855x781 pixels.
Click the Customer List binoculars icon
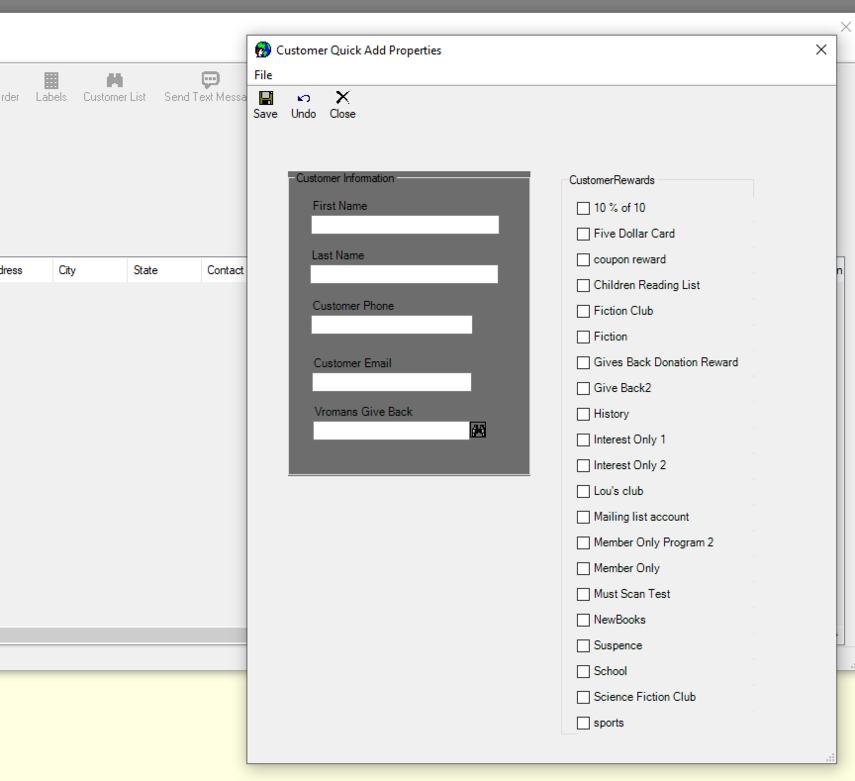point(115,80)
